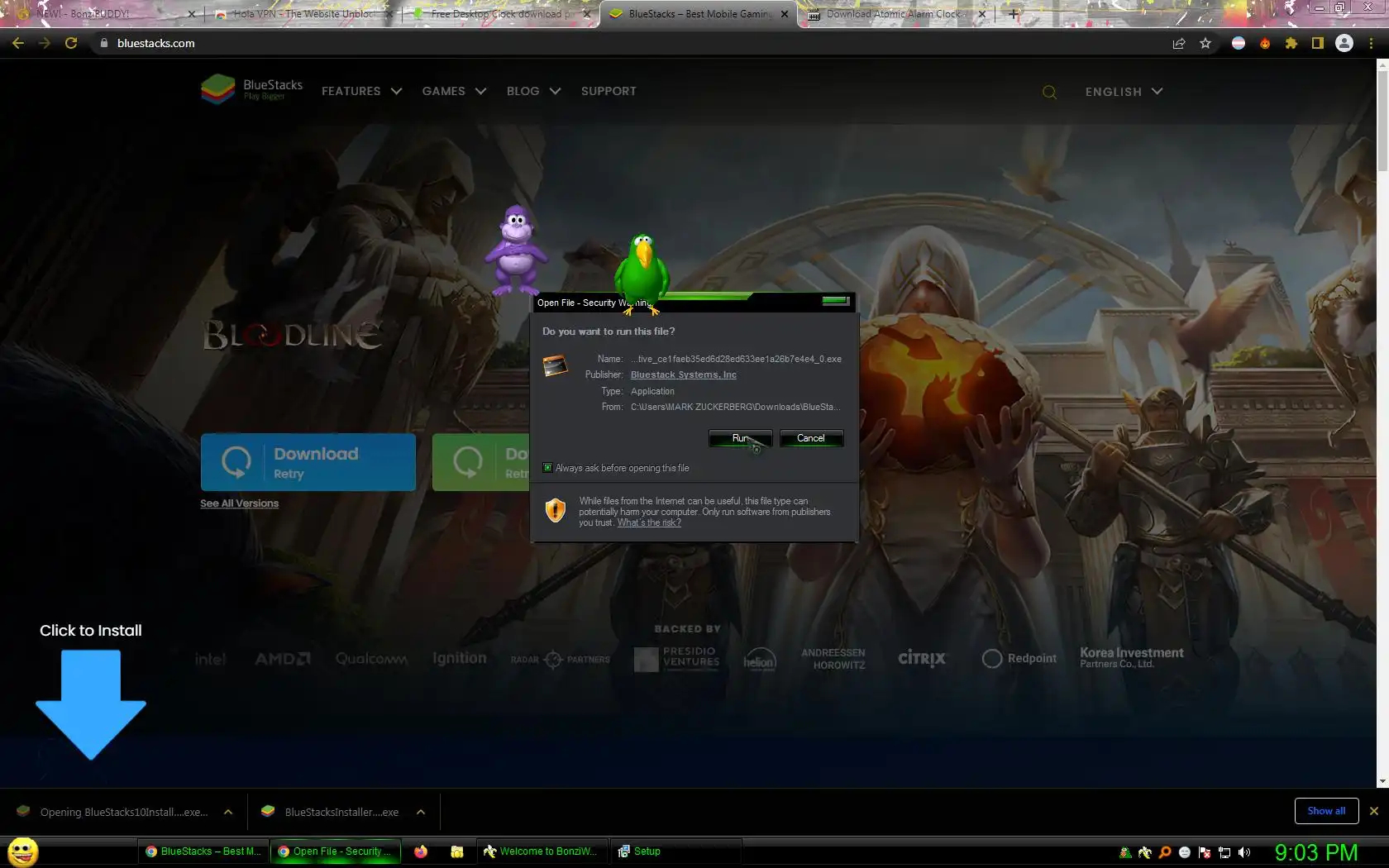Open the Extensions puzzle menu
Viewport: 1389px width, 868px height.
(1291, 43)
